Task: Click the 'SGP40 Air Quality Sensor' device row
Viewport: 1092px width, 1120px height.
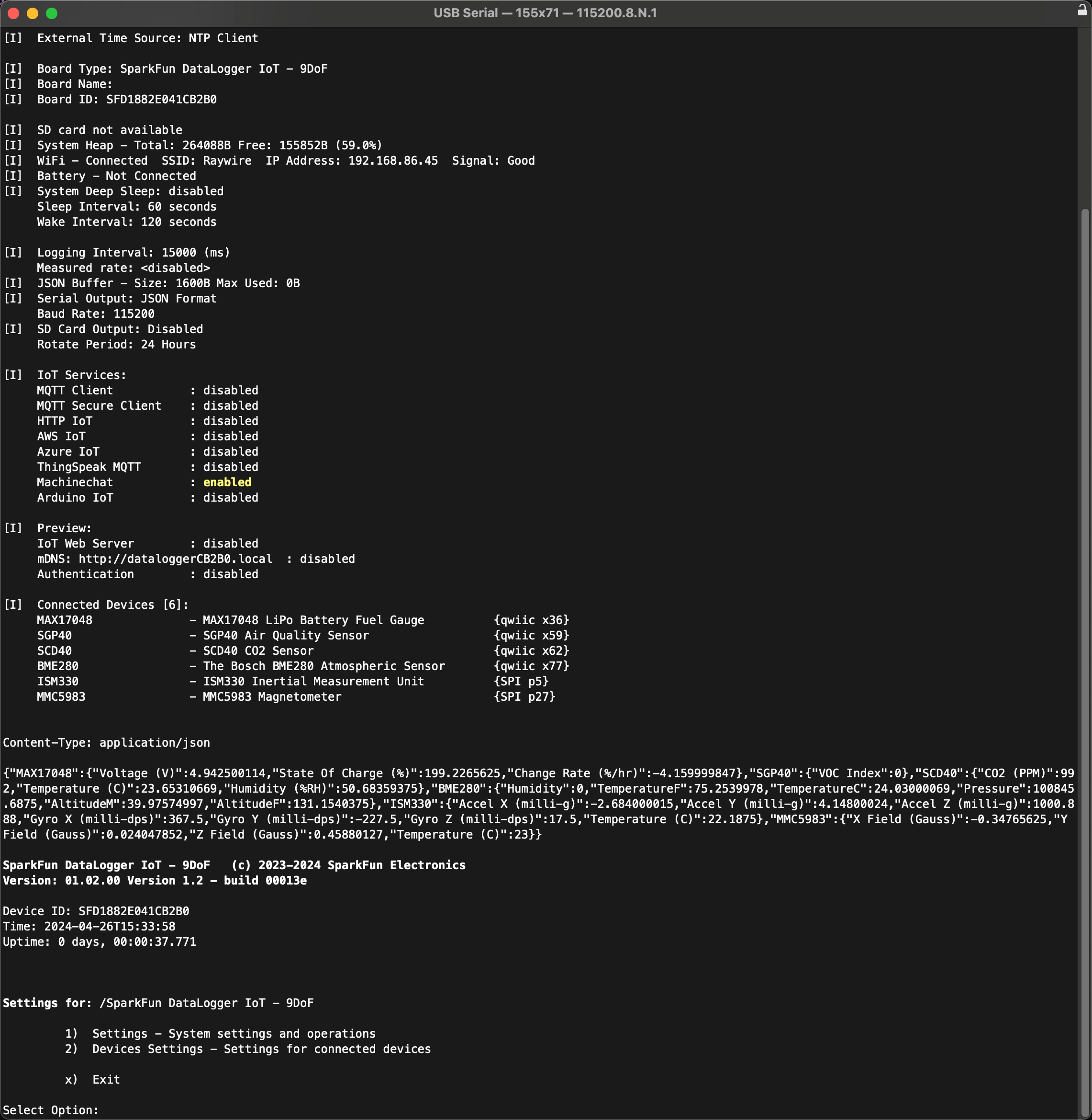Action: [x=303, y=636]
